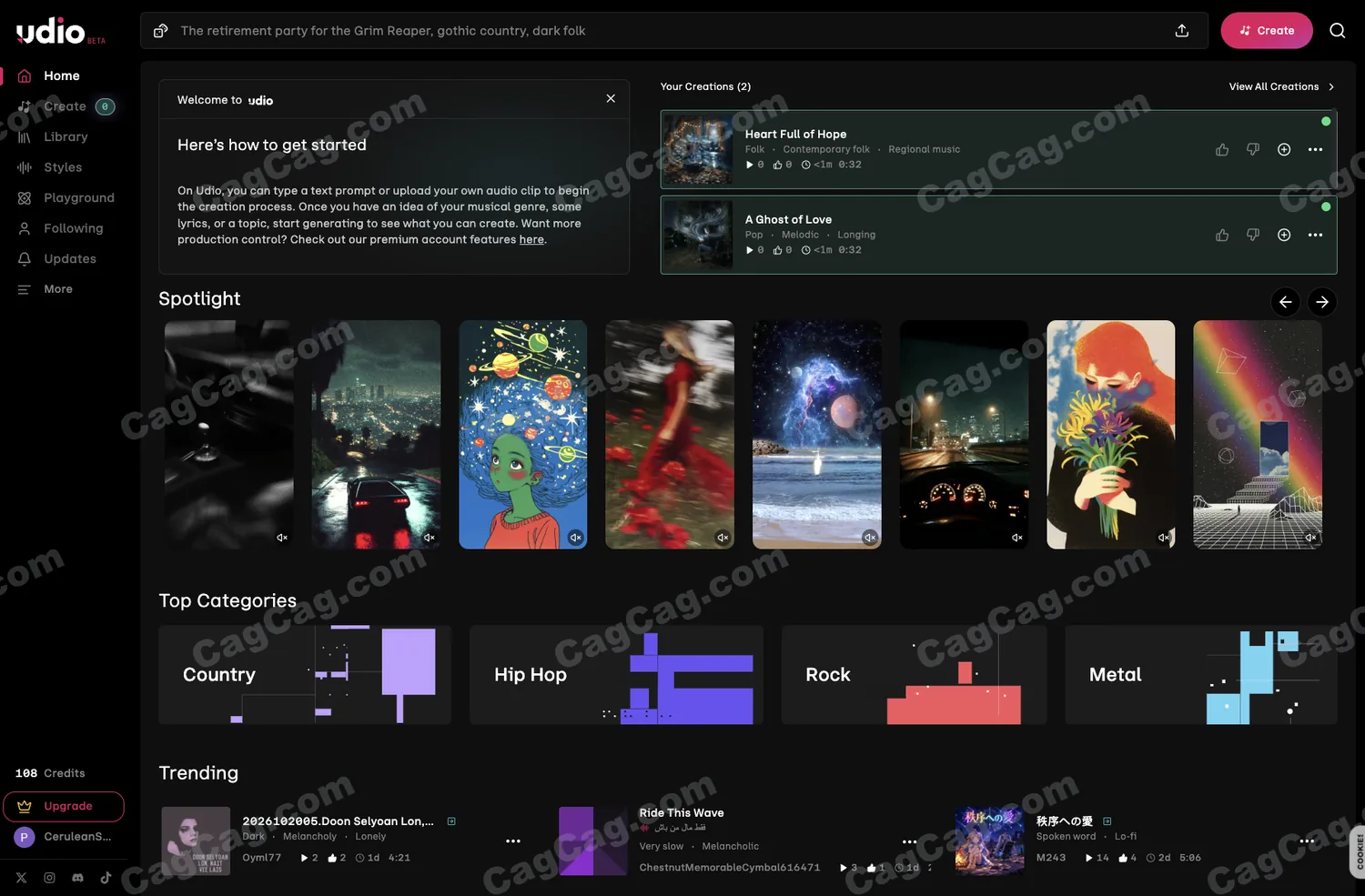Unmute the red dress spotlight video
This screenshot has width=1365, height=896.
coord(723,538)
